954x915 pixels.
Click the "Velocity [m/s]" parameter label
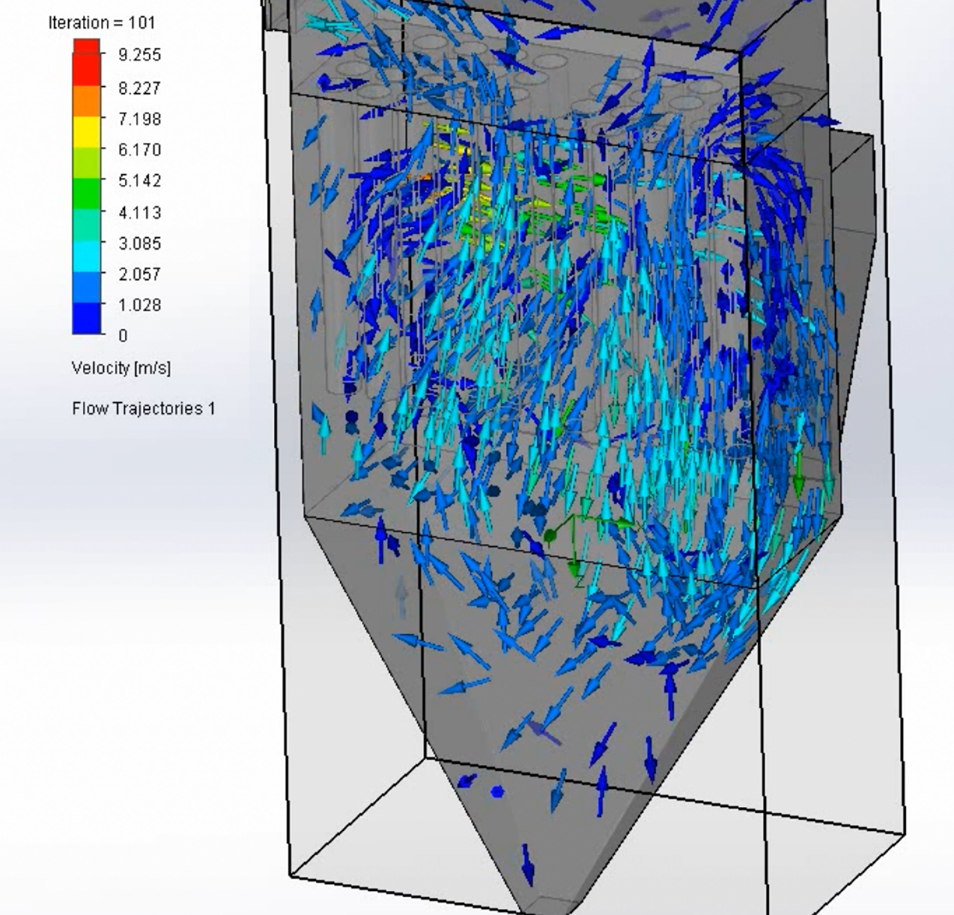pyautogui.click(x=121, y=368)
